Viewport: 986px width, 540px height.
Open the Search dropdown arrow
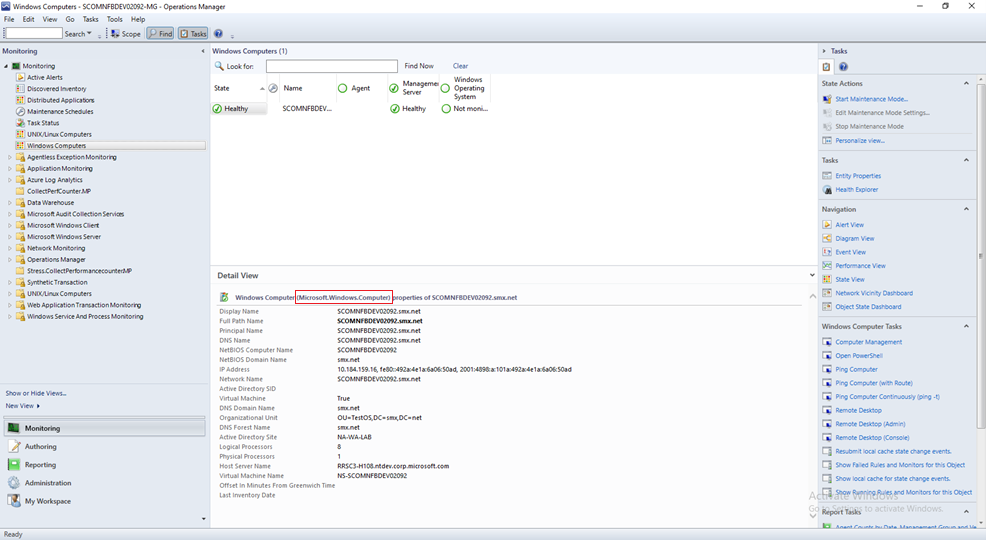[89, 33]
